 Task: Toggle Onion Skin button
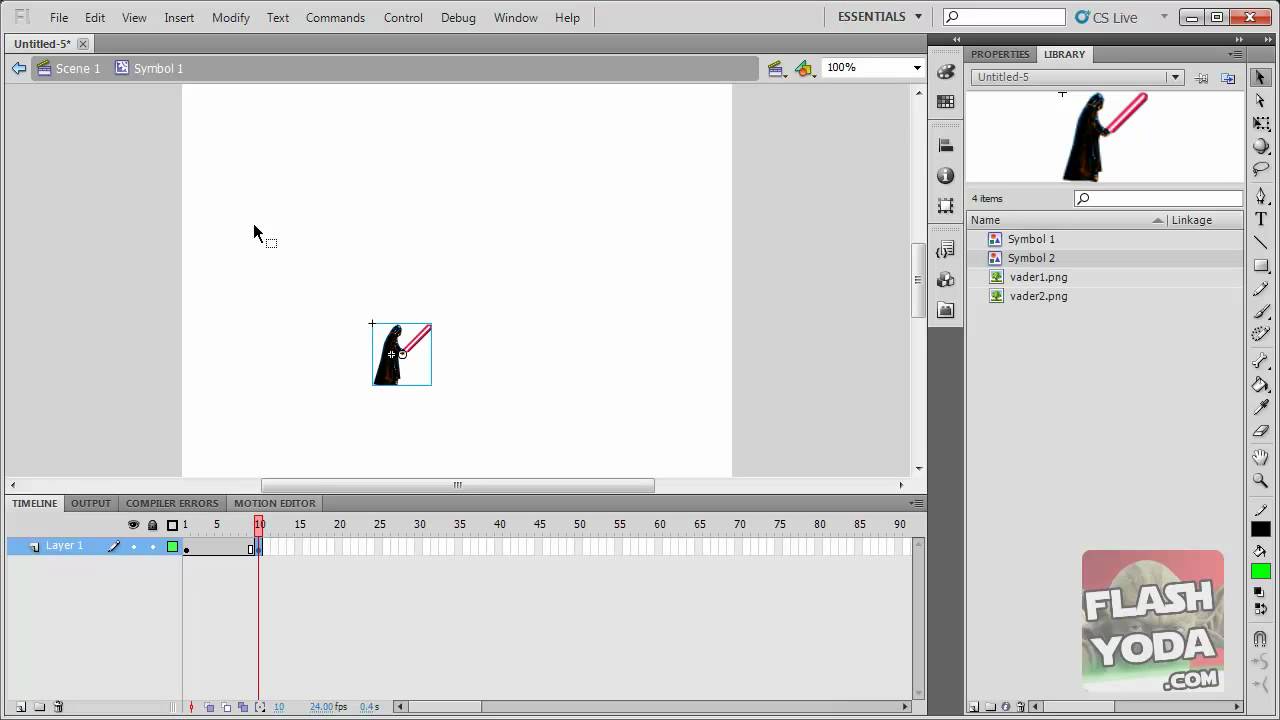pyautogui.click(x=209, y=707)
